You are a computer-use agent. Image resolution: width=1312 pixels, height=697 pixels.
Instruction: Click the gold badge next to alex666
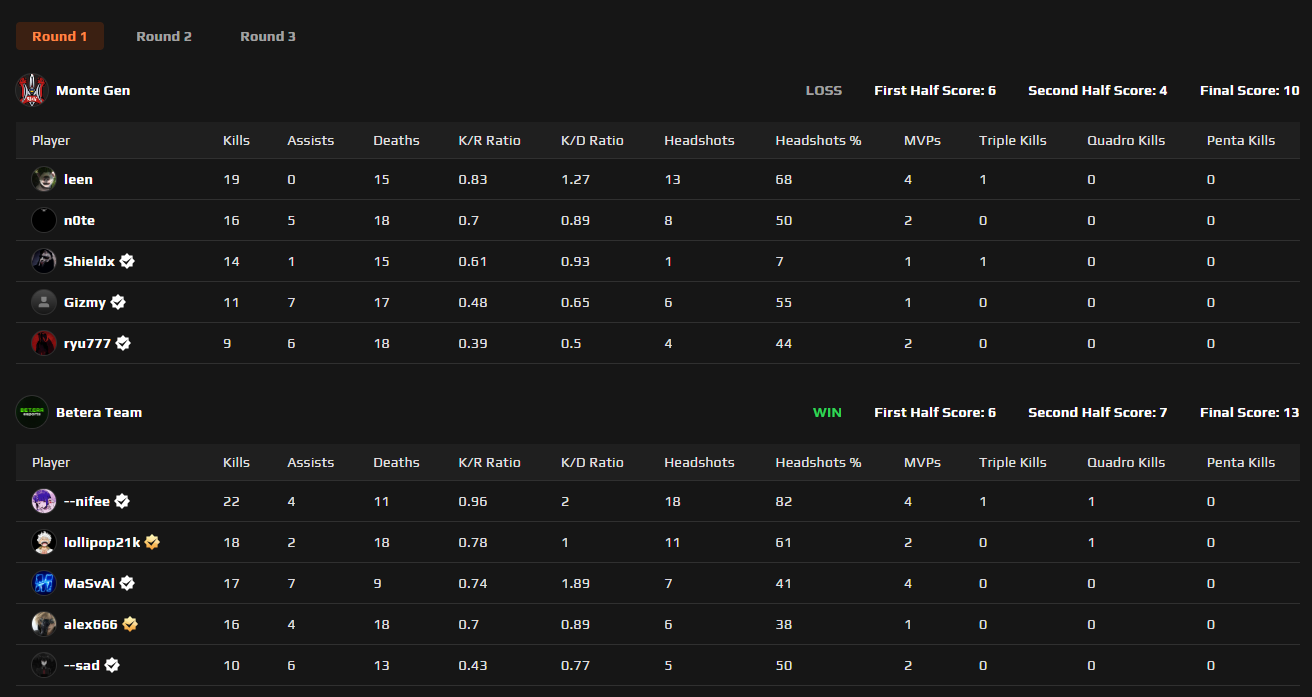coord(130,624)
